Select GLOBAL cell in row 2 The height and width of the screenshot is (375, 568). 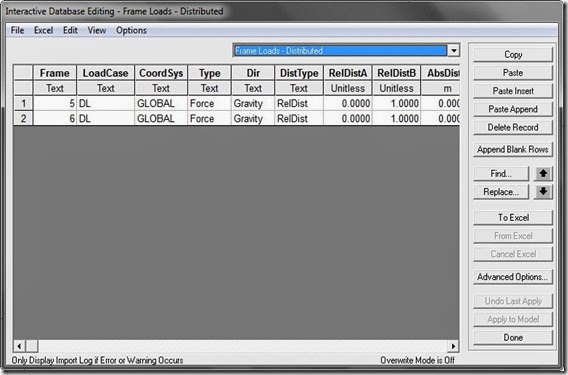click(161, 118)
